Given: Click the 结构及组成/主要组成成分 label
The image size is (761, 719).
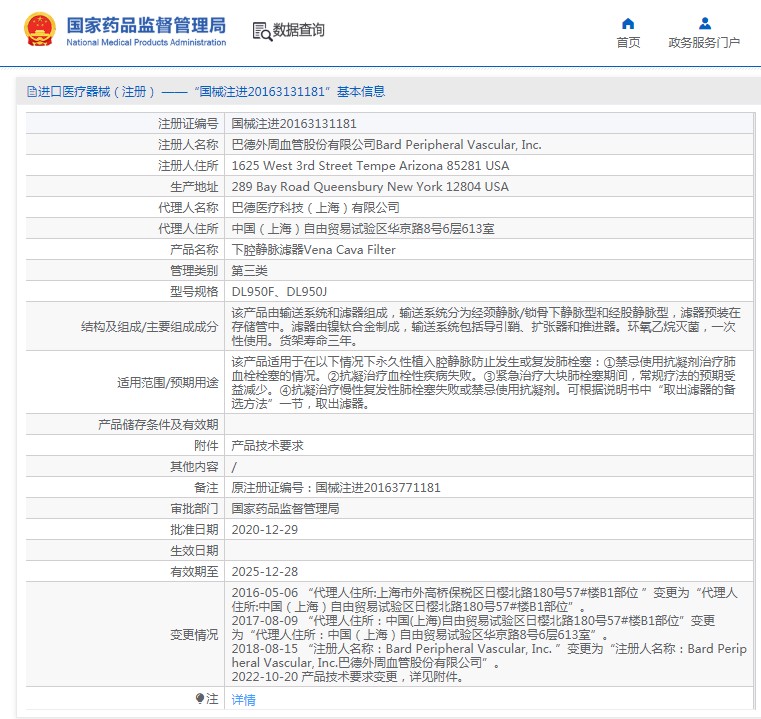Looking at the screenshot, I should 149,326.
